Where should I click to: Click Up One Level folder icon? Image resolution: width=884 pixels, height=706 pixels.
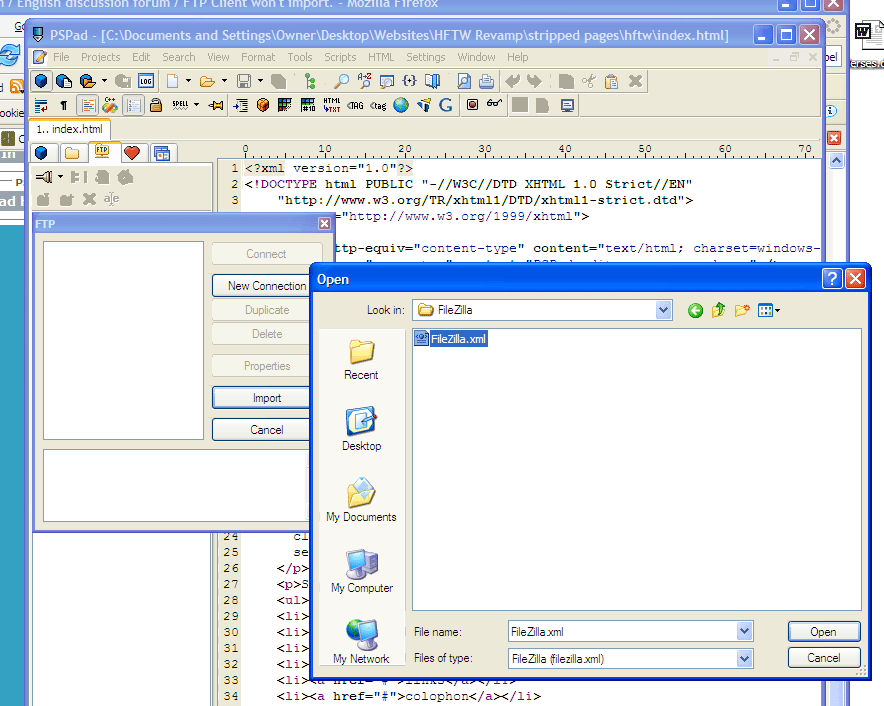click(x=718, y=311)
